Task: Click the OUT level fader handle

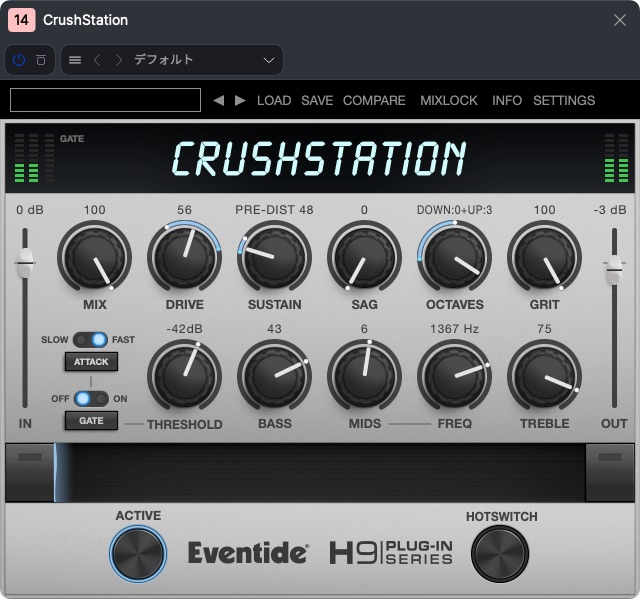Action: point(614,269)
